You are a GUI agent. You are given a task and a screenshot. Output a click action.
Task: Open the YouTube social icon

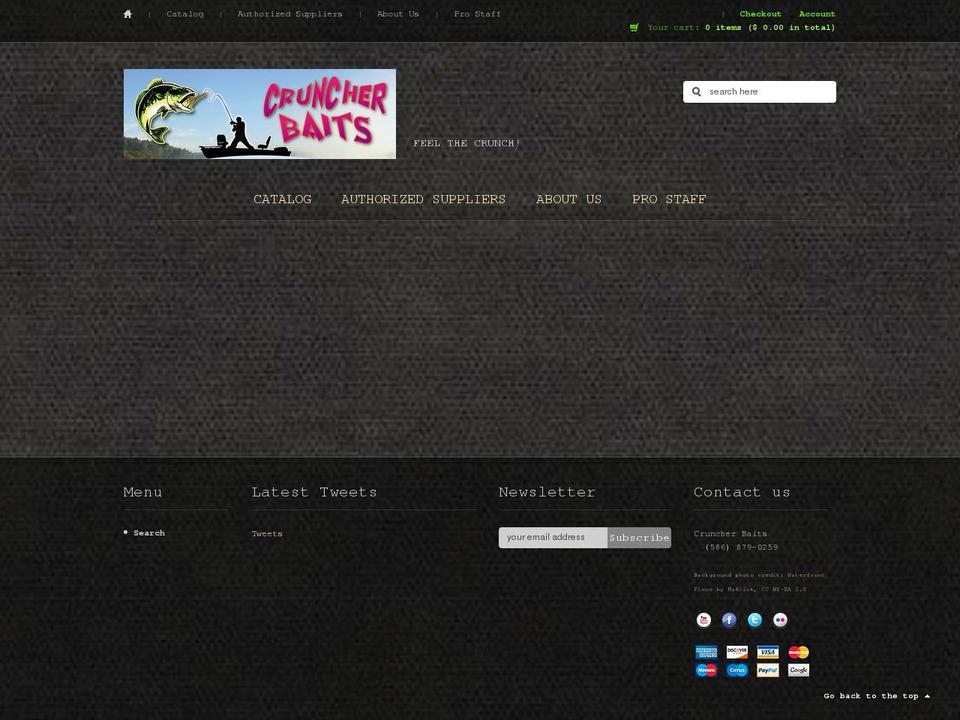click(x=703, y=620)
